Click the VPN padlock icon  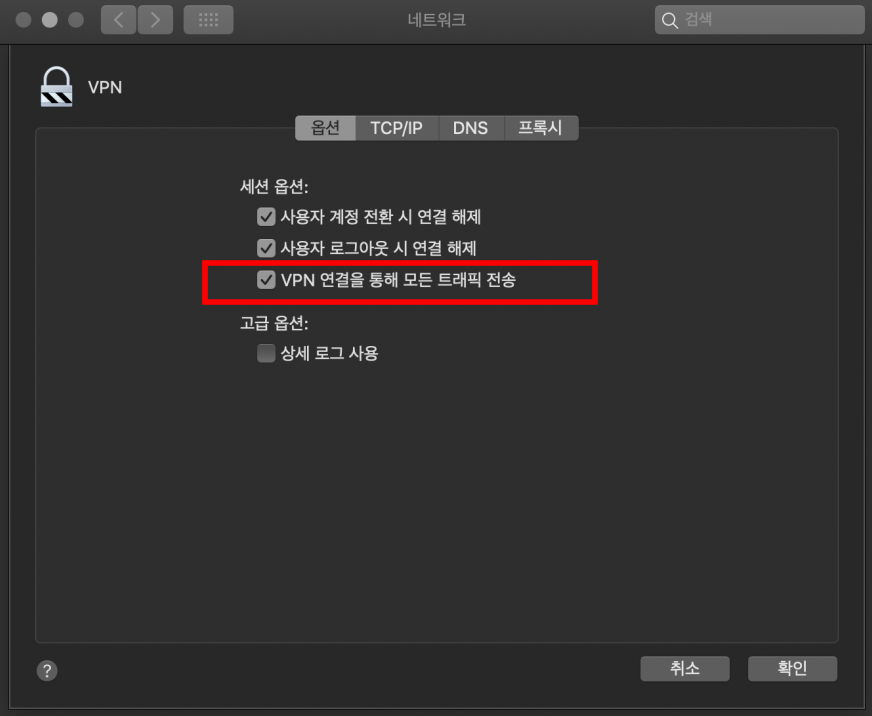(56, 87)
